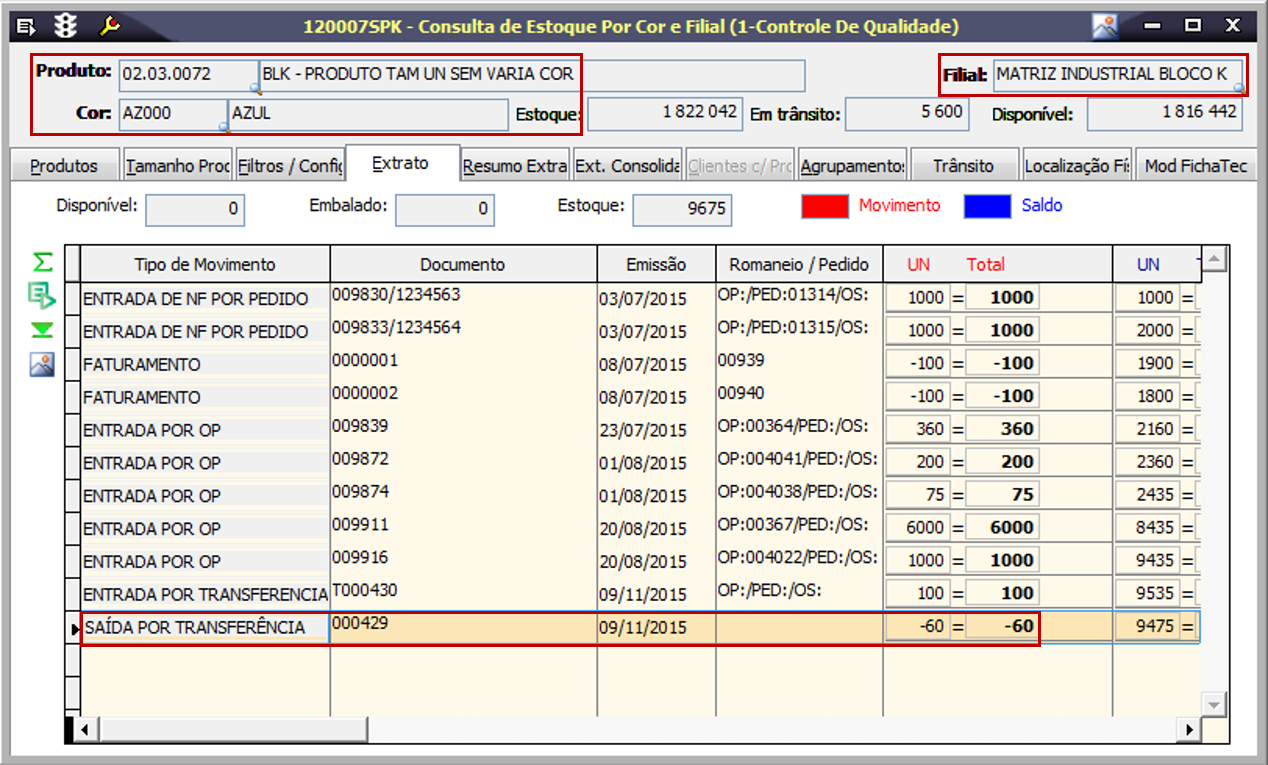Screen dimensions: 1268x765
Task: Click the image icon in the title bar
Action: (x=1105, y=26)
